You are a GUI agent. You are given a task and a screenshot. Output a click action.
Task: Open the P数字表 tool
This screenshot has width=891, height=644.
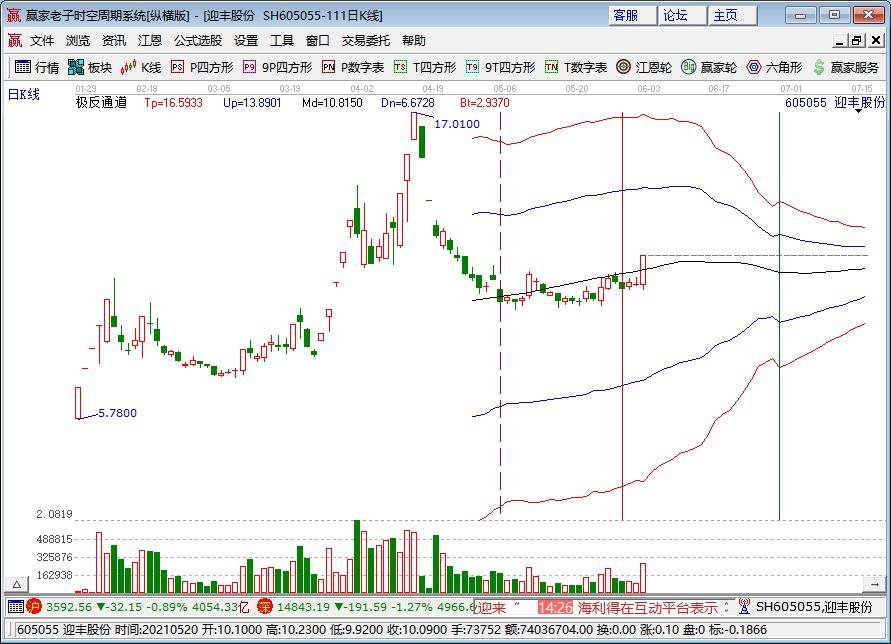[353, 68]
